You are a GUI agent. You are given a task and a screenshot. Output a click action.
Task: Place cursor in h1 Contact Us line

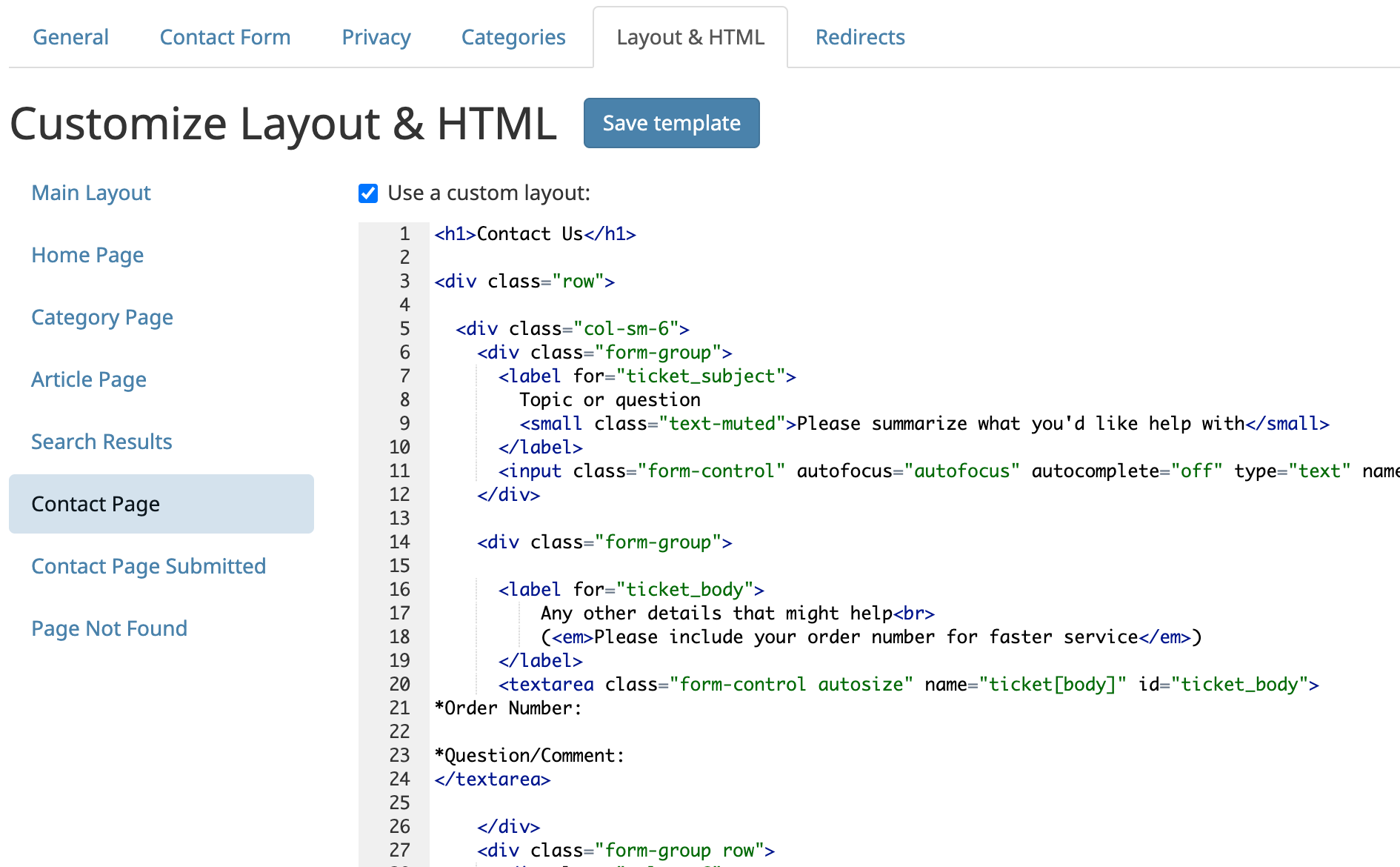click(535, 234)
